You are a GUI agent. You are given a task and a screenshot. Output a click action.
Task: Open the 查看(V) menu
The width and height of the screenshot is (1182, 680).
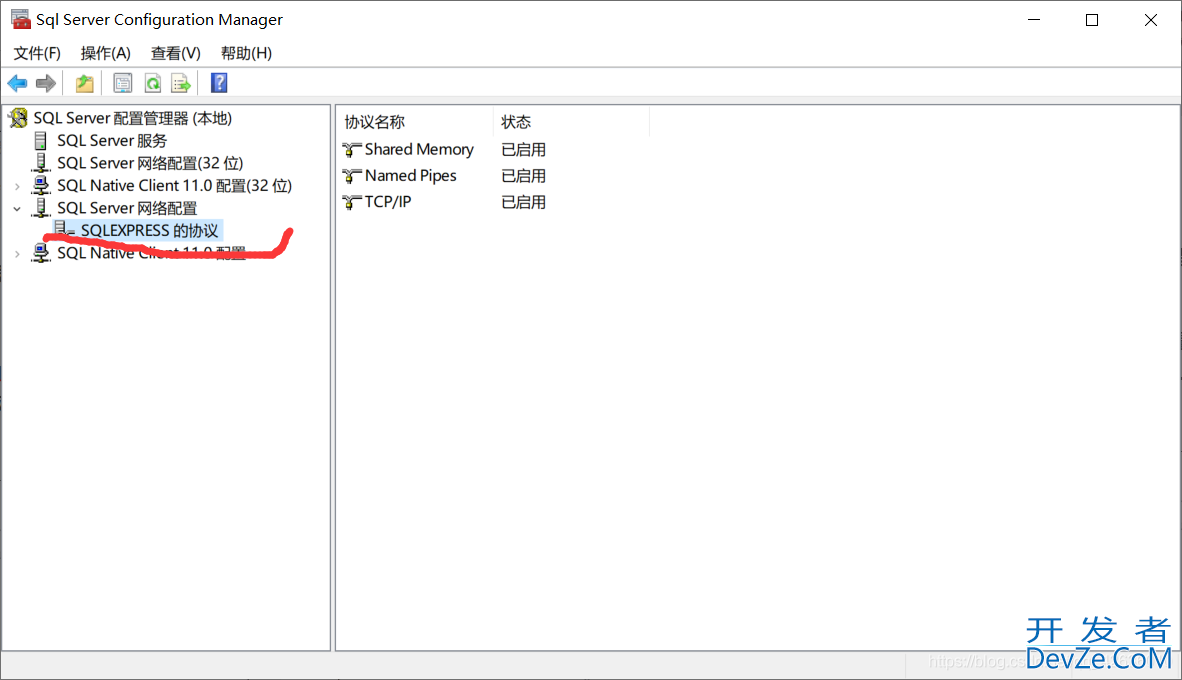pyautogui.click(x=176, y=54)
